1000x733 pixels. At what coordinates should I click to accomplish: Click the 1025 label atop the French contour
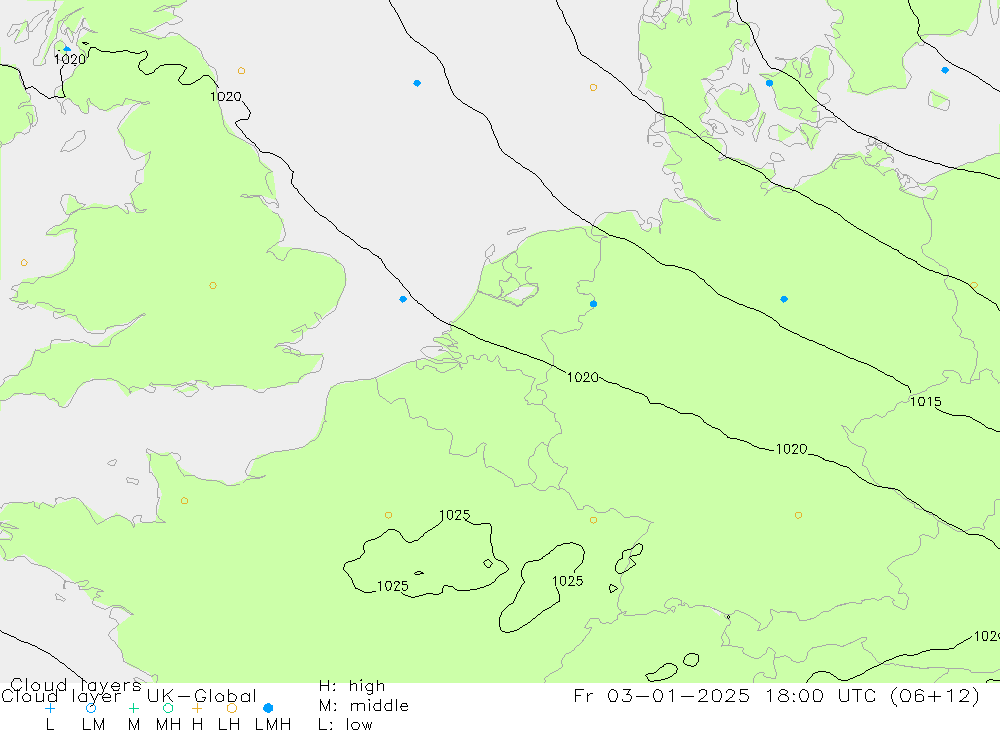(455, 515)
